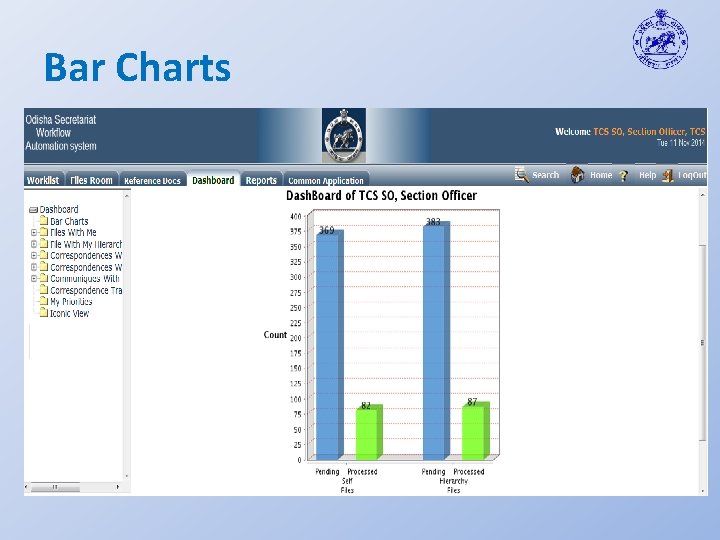The height and width of the screenshot is (540, 720).
Task: Open Reference Docs tab
Action: pos(152,180)
